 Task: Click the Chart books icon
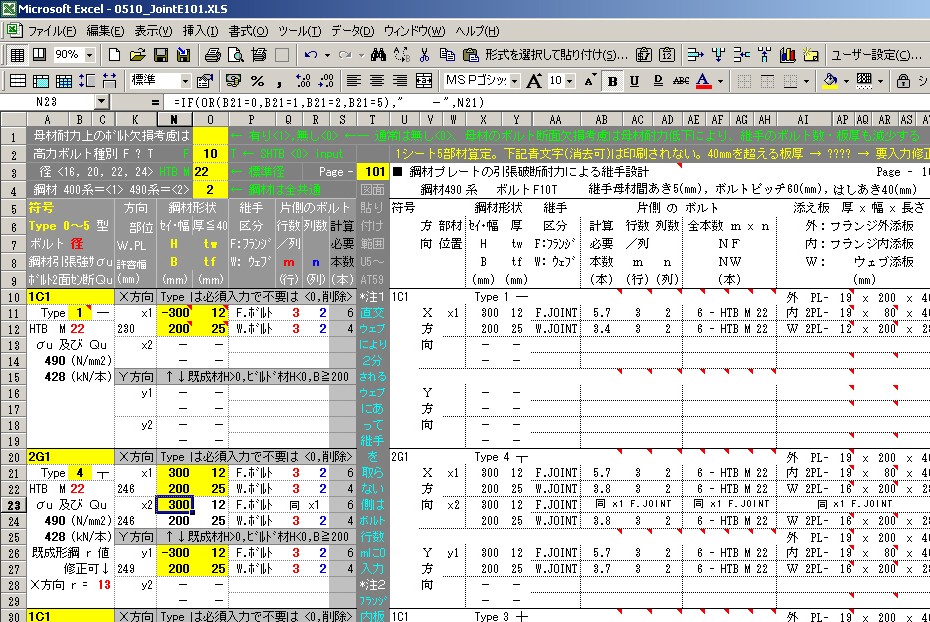pos(788,55)
